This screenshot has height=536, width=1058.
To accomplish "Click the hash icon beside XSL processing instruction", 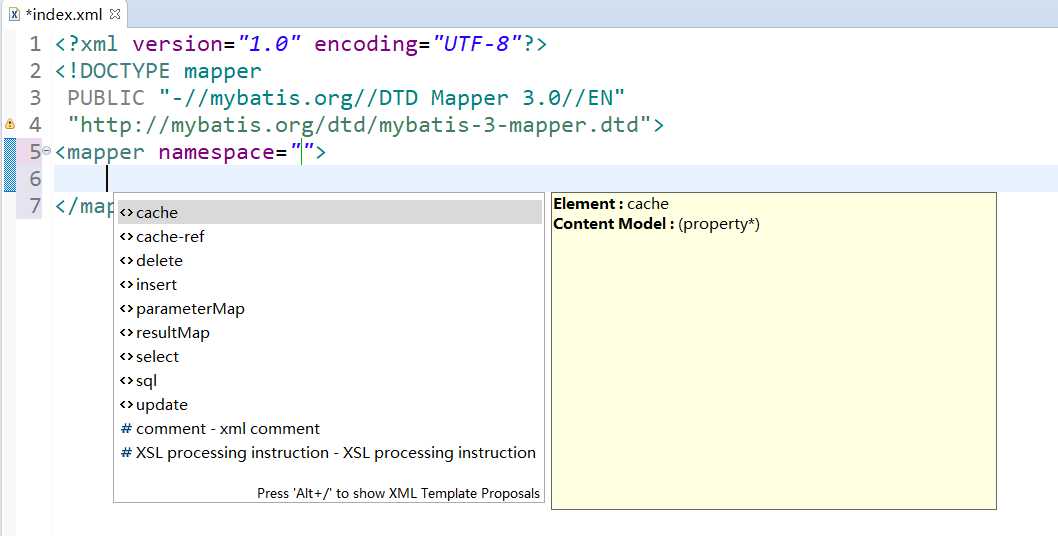I will point(126,452).
